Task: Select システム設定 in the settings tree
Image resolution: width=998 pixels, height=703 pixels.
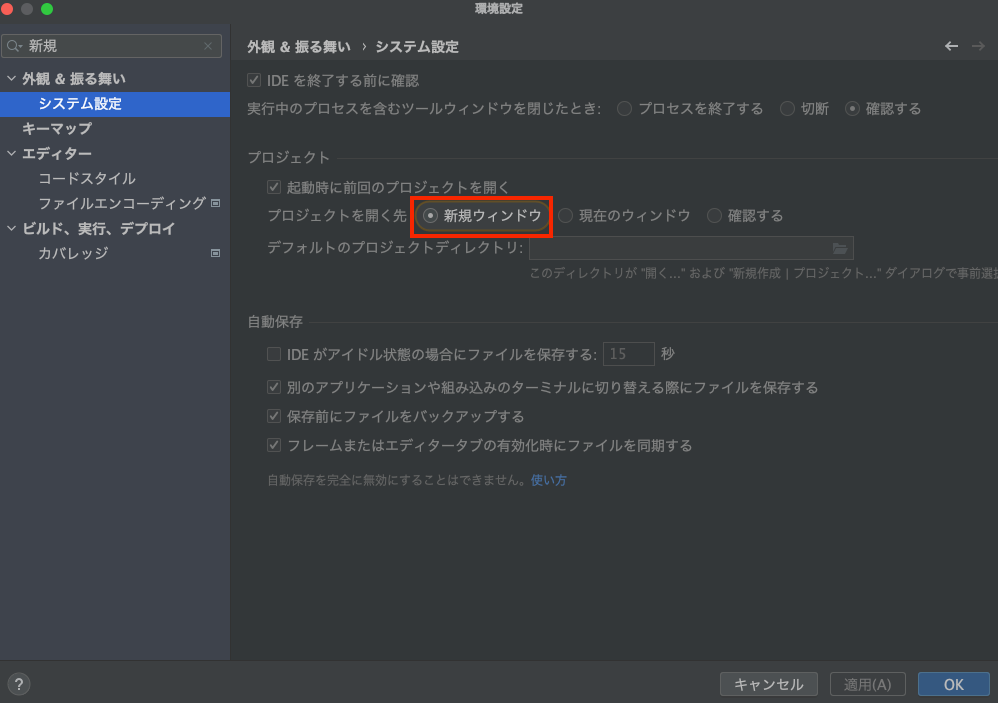Action: (115, 104)
